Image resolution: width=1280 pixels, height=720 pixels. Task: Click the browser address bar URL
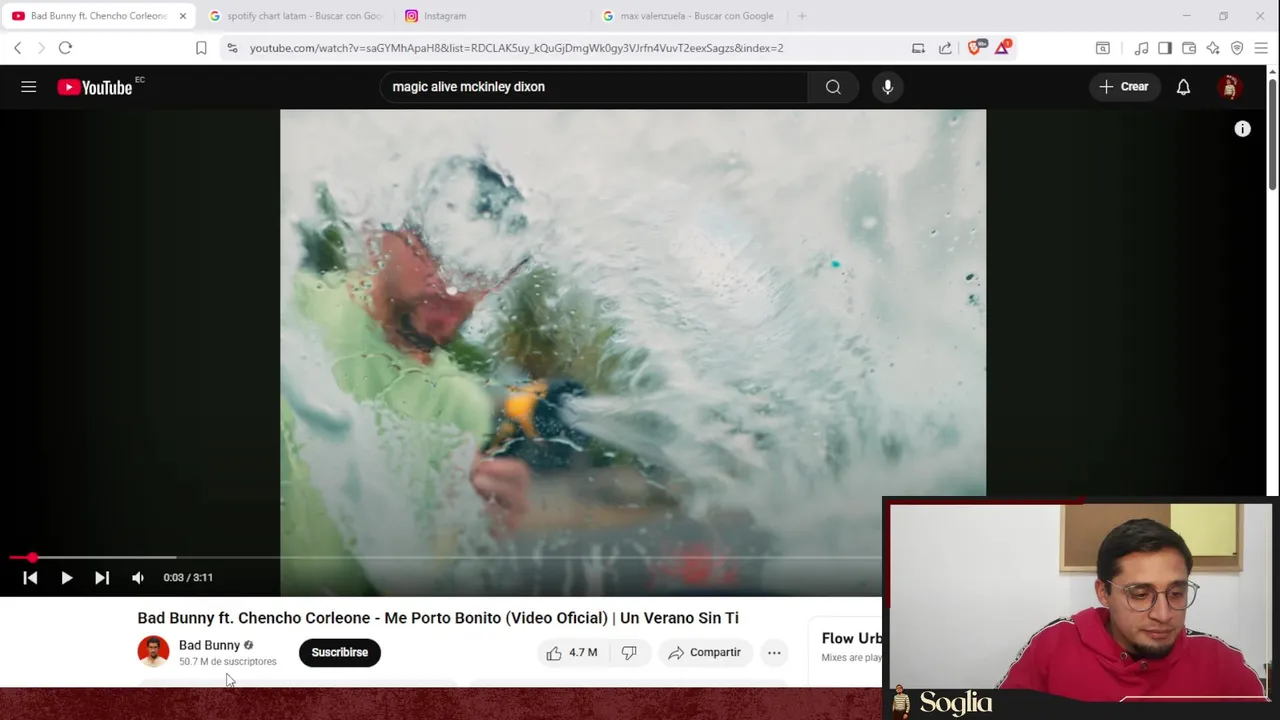click(516, 48)
